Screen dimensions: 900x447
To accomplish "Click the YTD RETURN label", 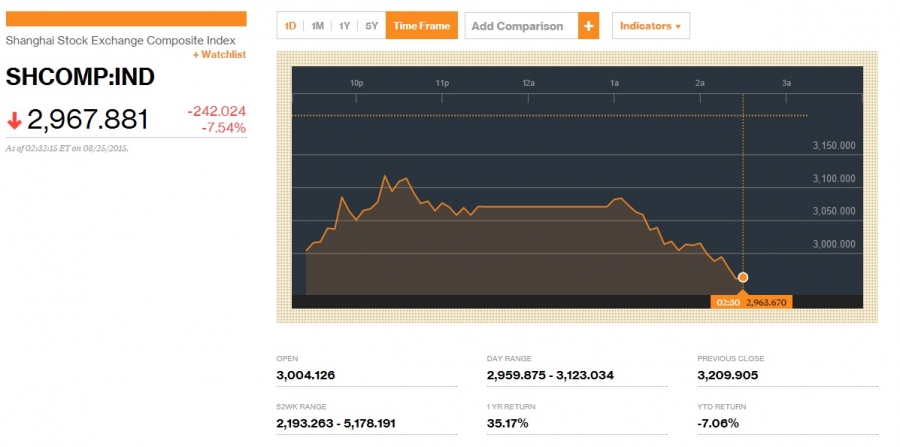I will (721, 407).
